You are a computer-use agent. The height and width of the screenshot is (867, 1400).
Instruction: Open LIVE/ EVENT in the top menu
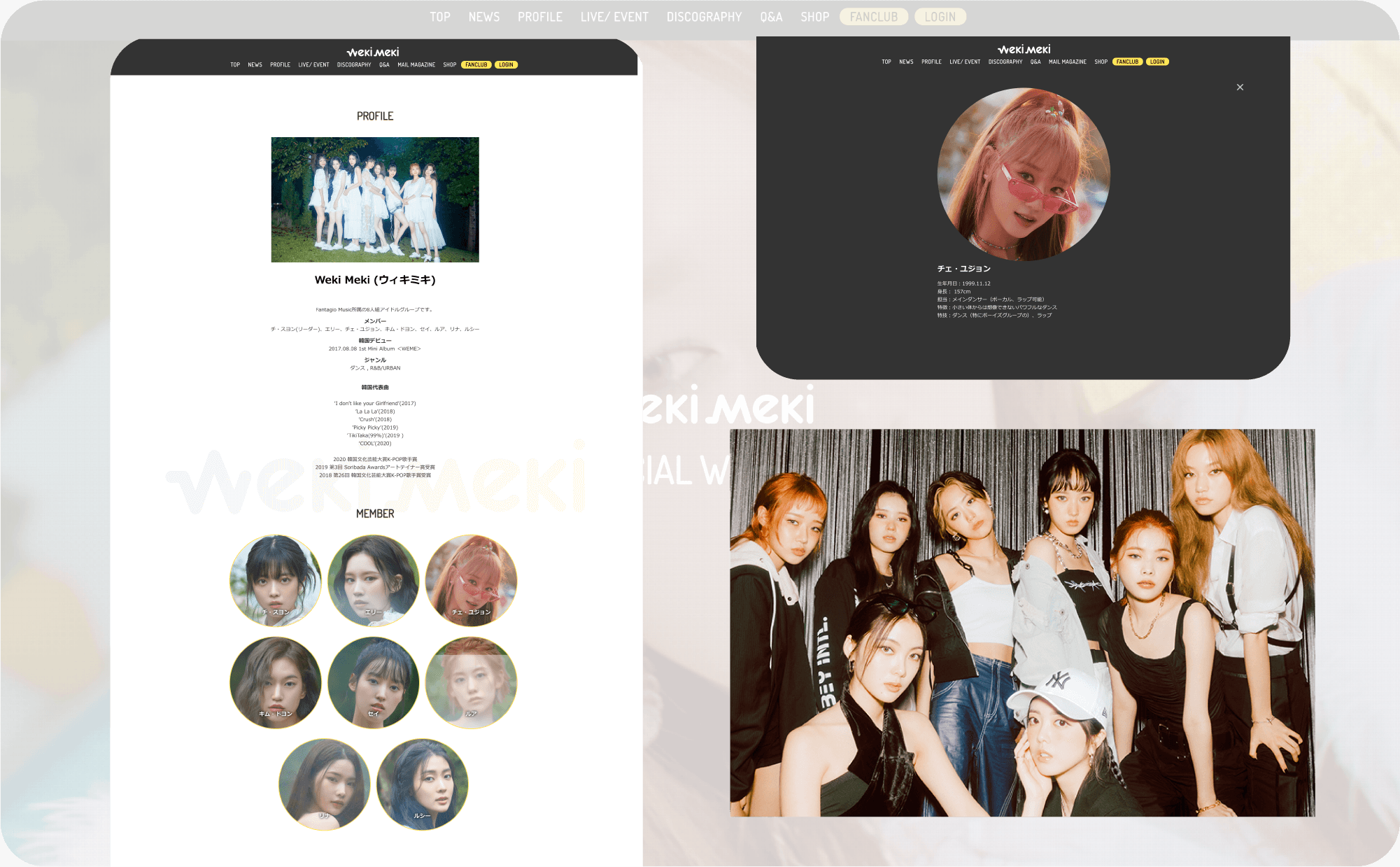tap(614, 17)
